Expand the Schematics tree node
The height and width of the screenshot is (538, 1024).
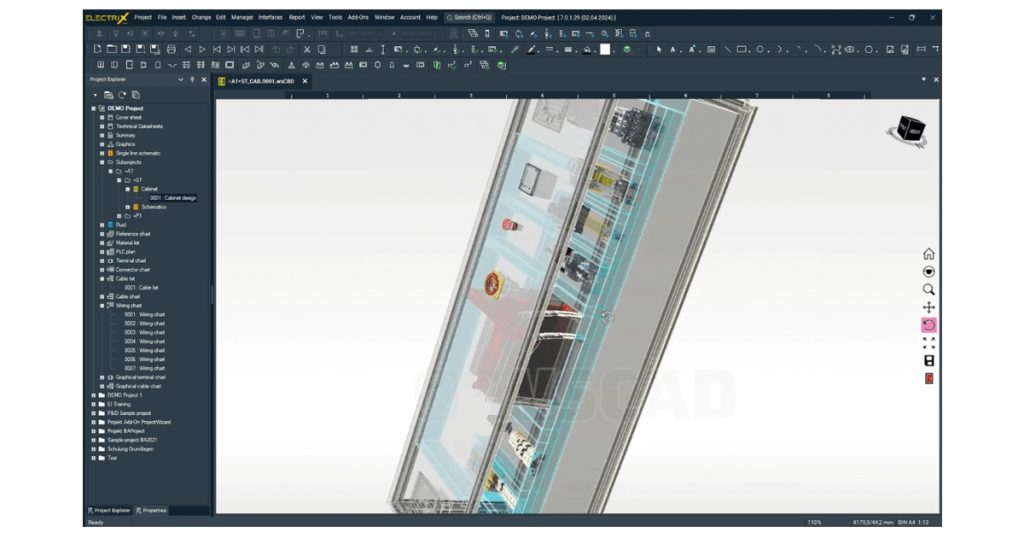[127, 207]
